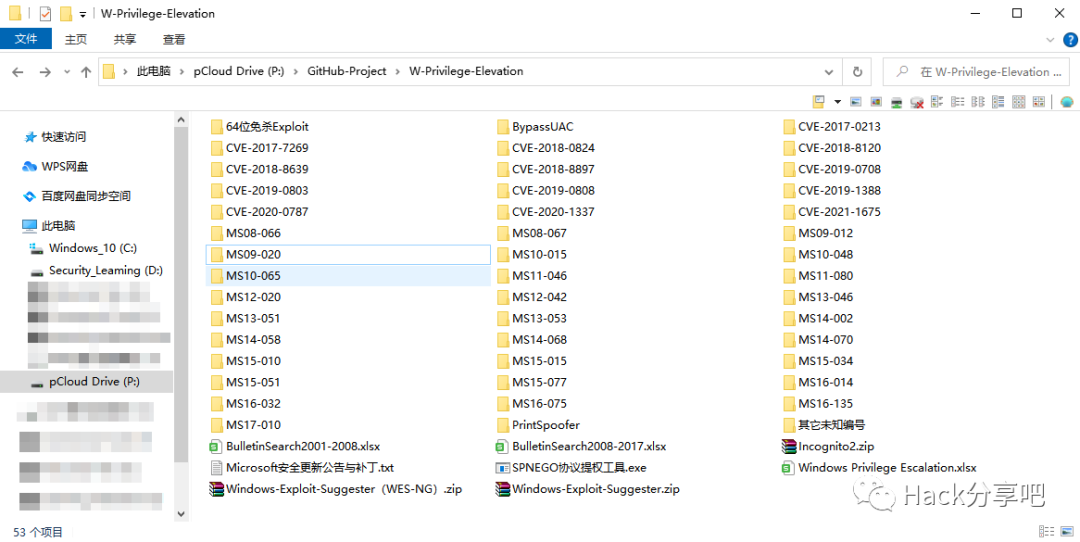Select the MS09-020 folder icon
Image resolution: width=1080 pixels, height=542 pixels.
coord(216,255)
